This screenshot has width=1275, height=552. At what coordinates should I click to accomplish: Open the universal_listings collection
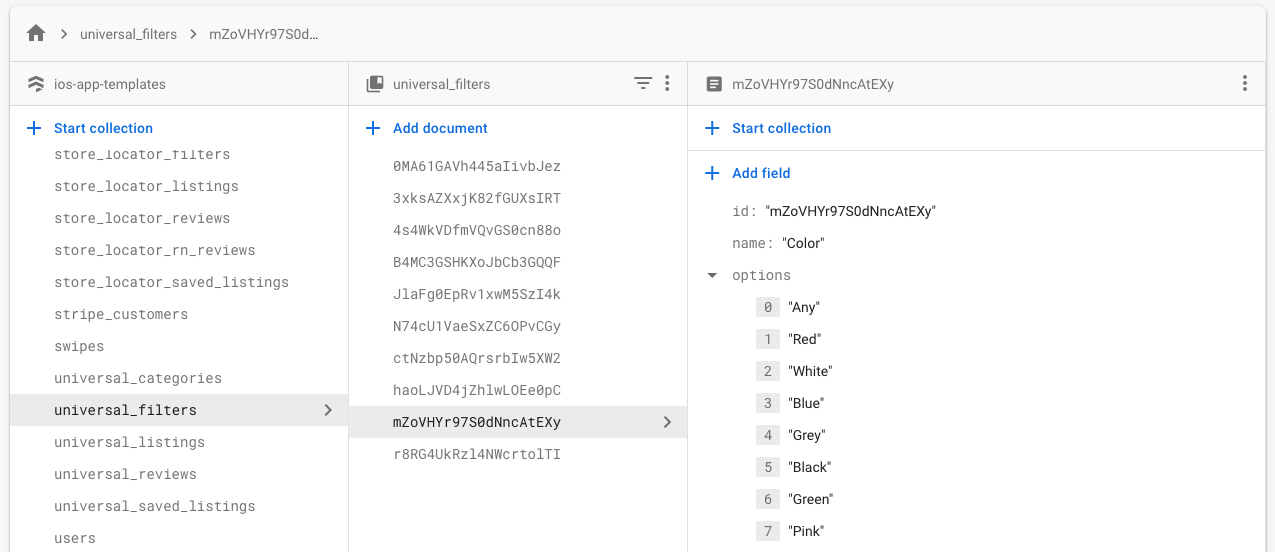click(129, 442)
